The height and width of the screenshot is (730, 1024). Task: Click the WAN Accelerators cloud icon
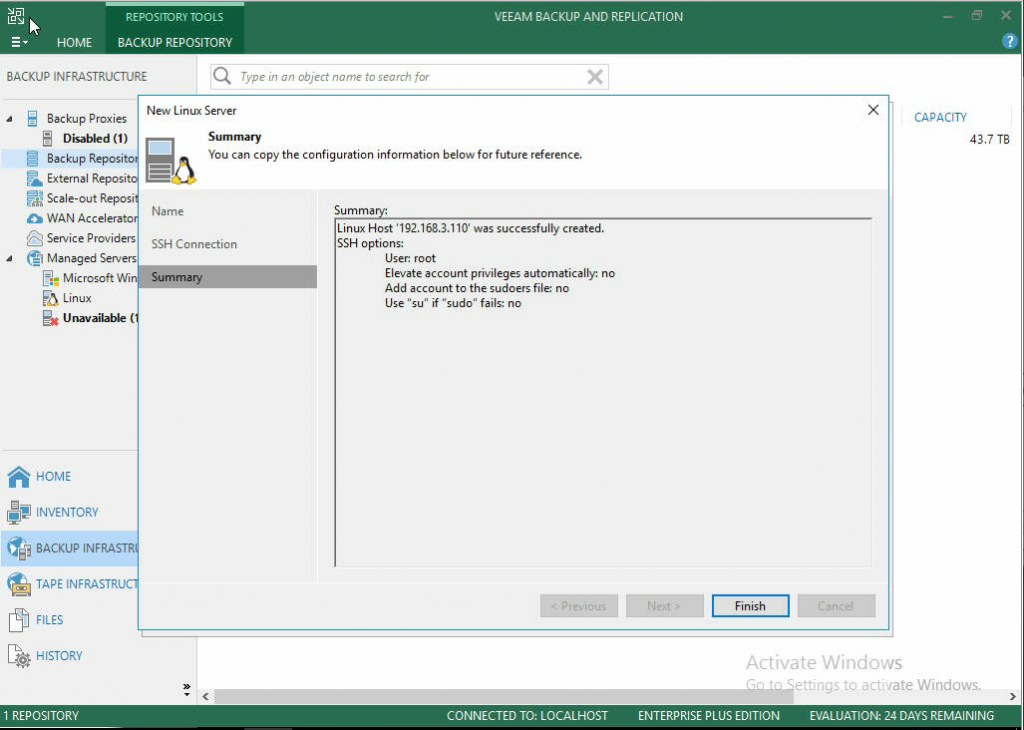[x=34, y=218]
